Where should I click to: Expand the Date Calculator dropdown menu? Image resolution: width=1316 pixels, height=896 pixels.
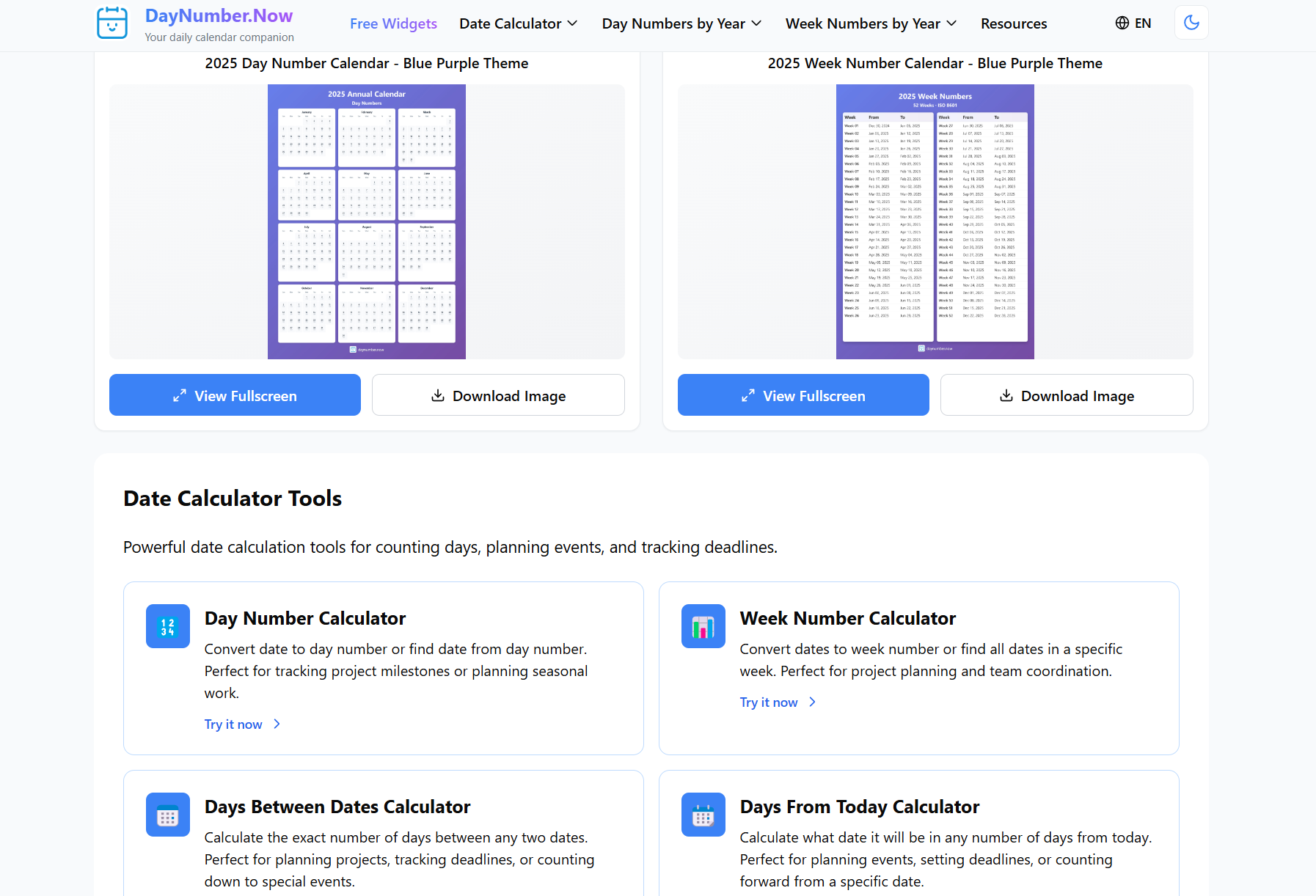tap(518, 23)
